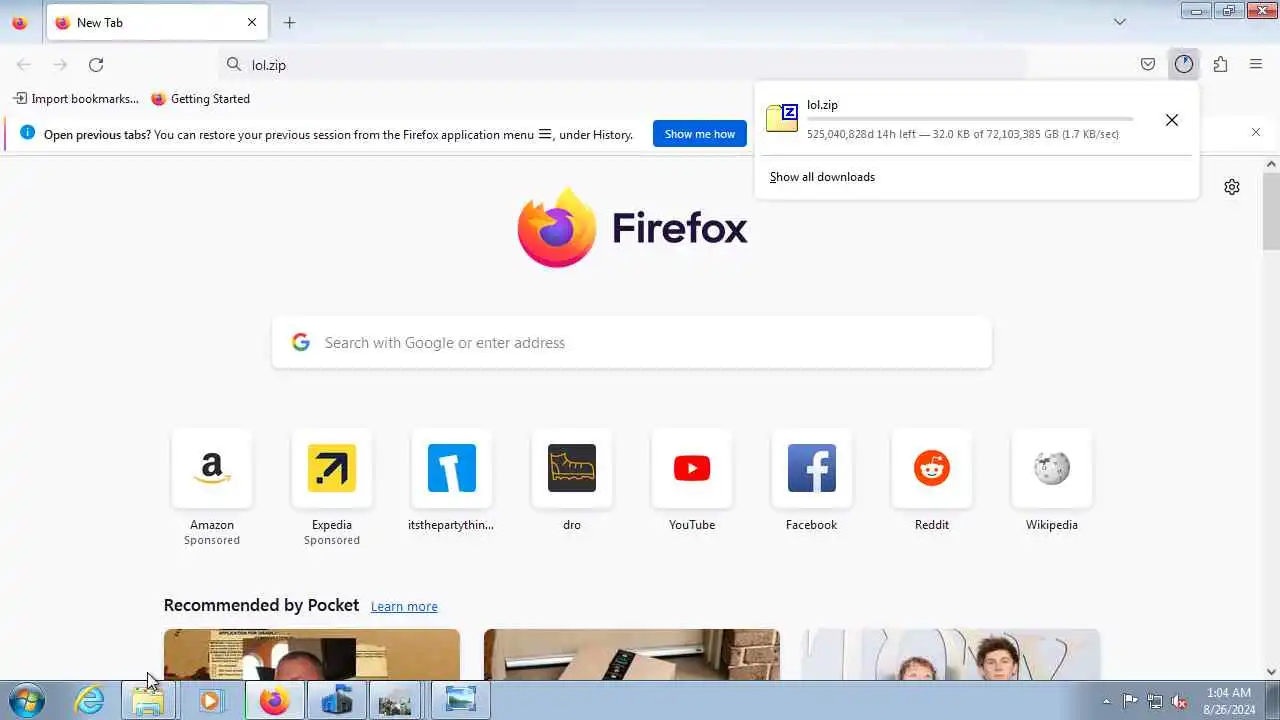
Task: Click the page scrollbar up arrow
Action: [x=1272, y=164]
